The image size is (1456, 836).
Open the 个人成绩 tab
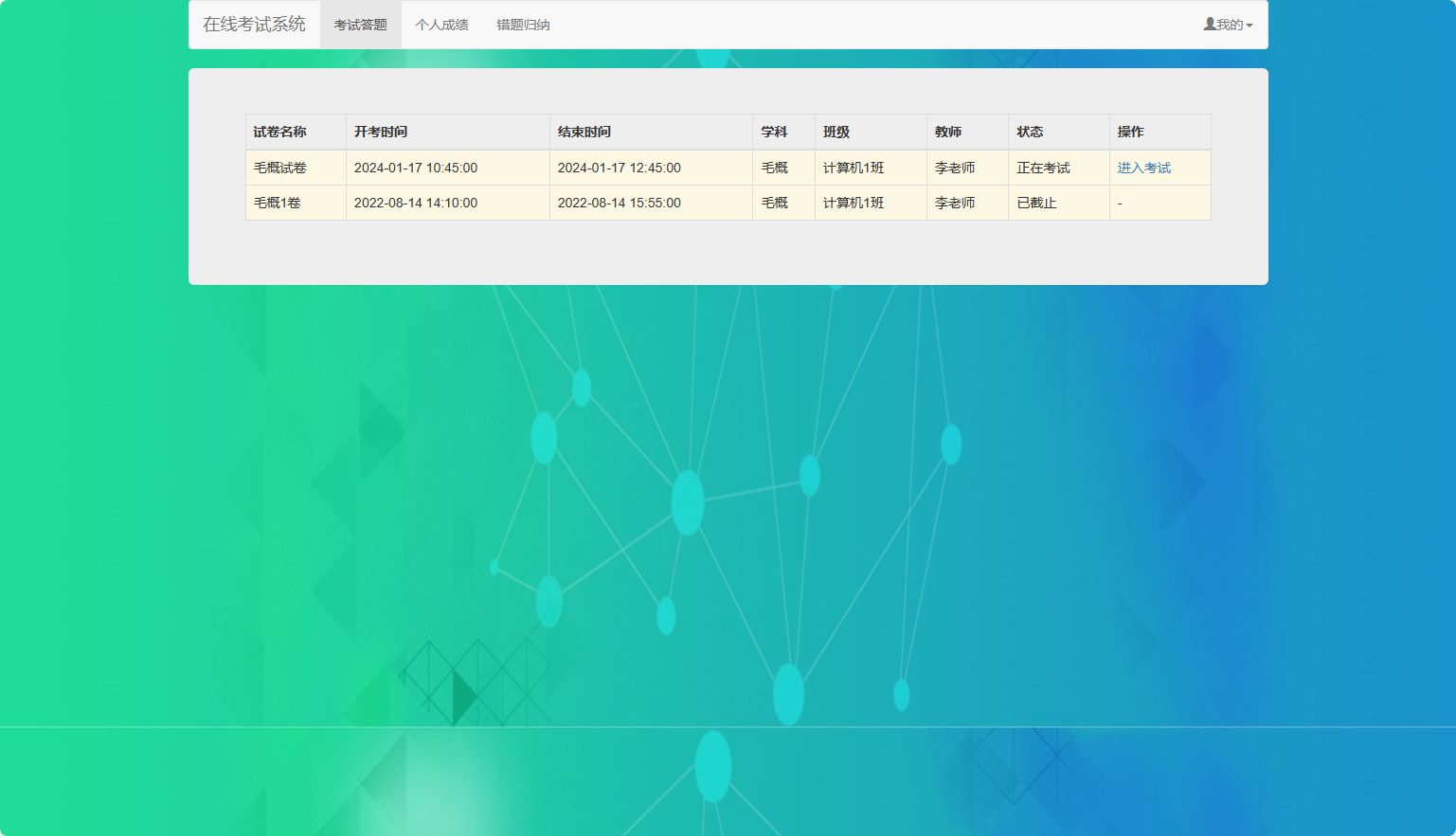coord(441,24)
